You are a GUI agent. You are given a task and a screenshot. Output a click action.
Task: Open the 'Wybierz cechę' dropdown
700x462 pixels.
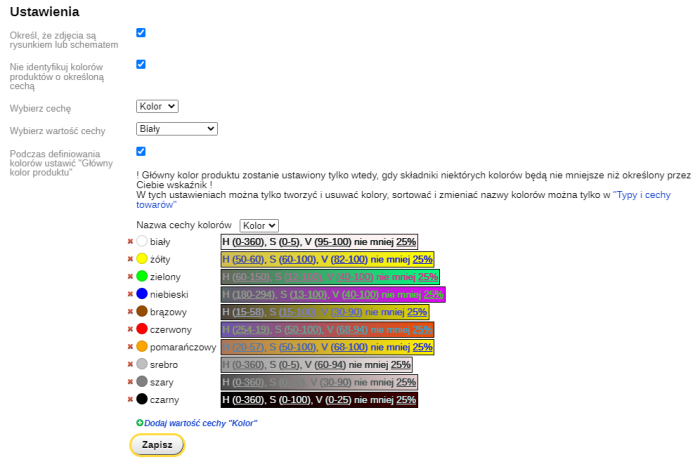tap(157, 106)
